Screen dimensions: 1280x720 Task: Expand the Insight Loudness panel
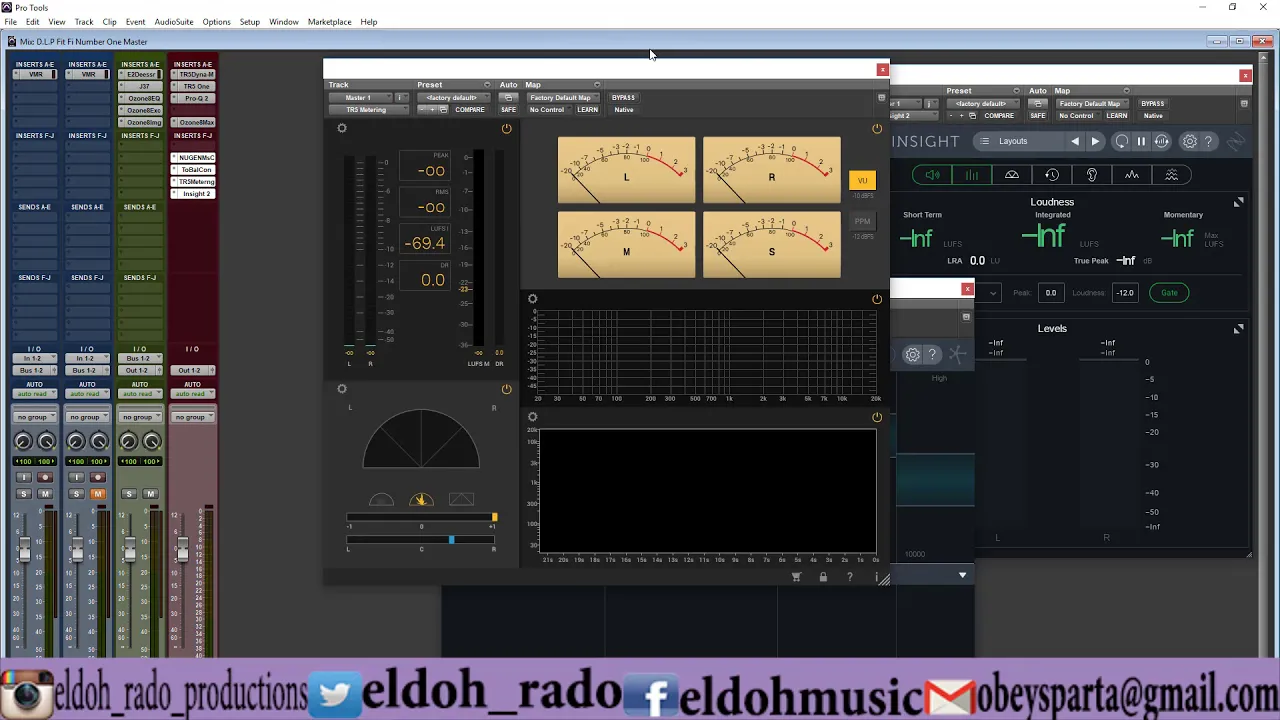tap(1238, 202)
